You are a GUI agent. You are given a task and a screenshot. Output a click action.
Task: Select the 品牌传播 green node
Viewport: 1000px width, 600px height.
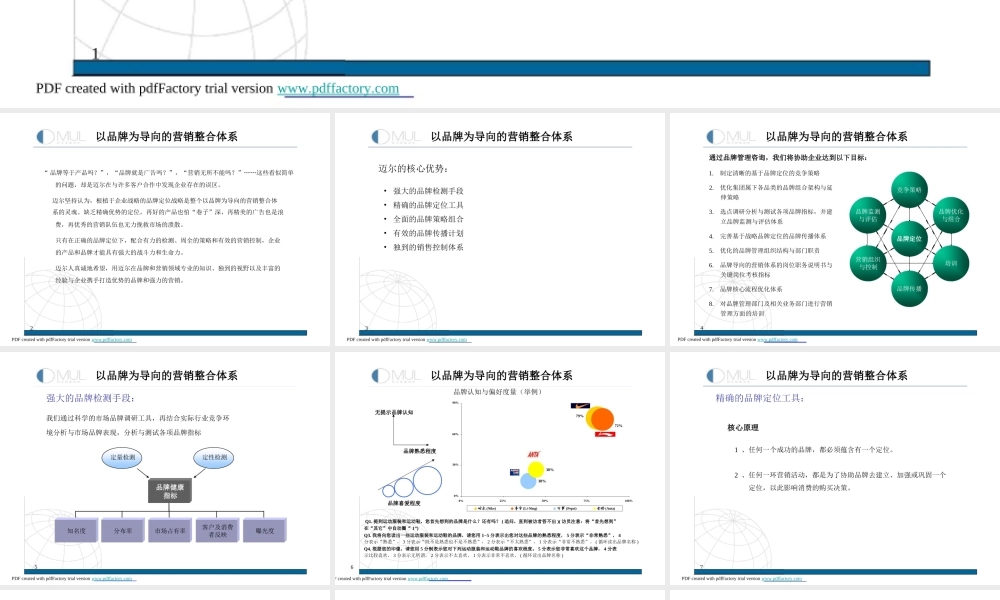[x=909, y=288]
